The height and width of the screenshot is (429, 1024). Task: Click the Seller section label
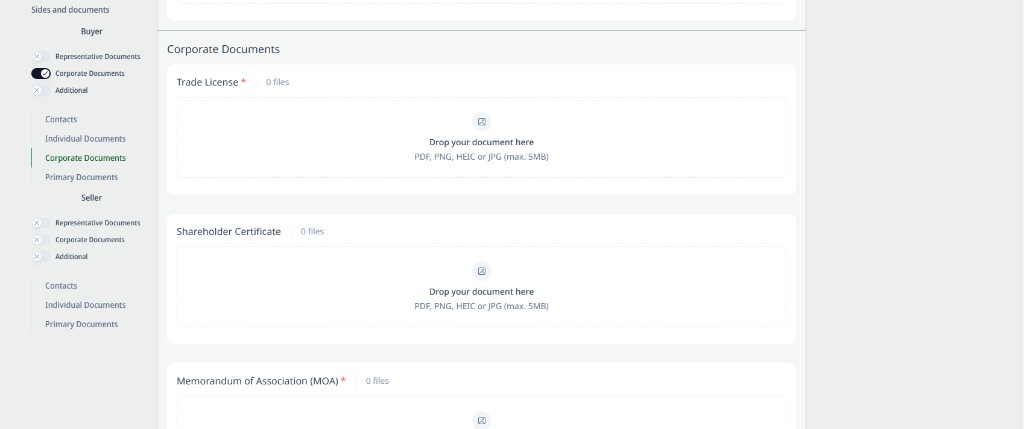pos(91,198)
